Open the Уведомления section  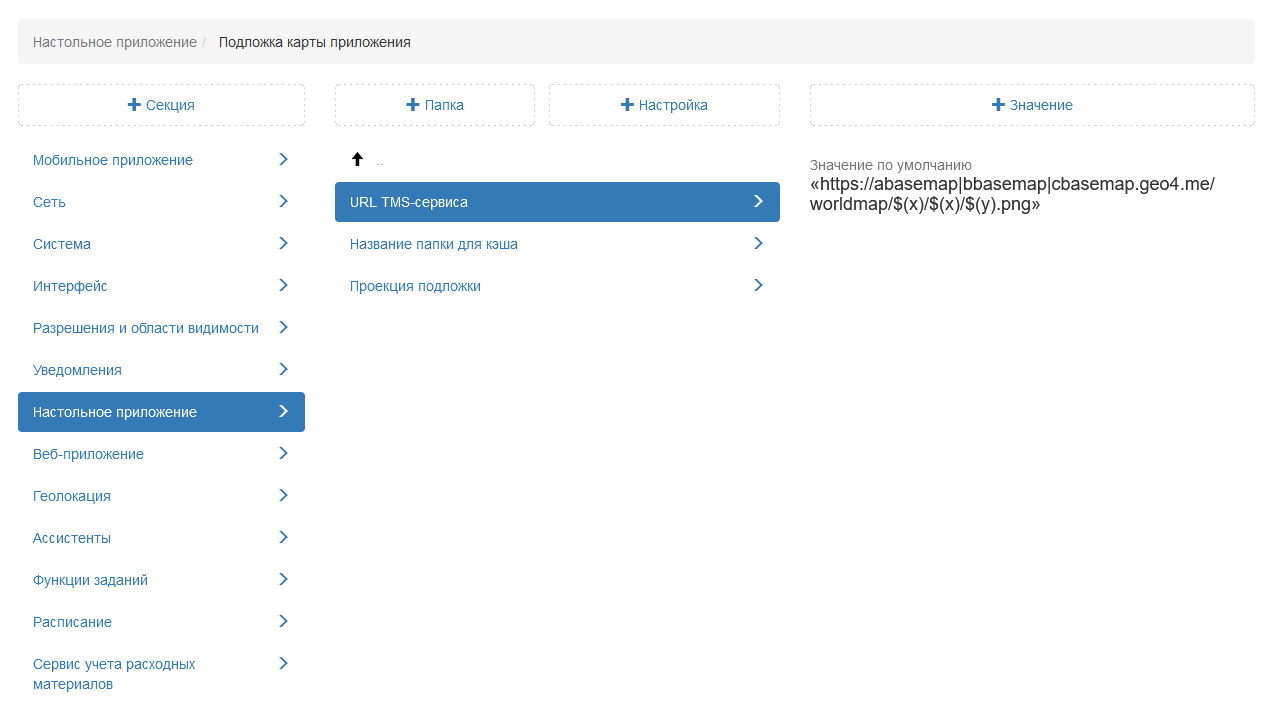click(77, 370)
